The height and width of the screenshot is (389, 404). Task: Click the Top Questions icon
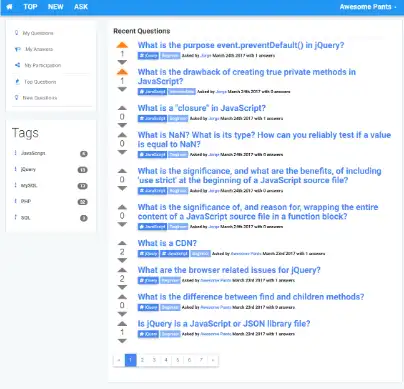pyautogui.click(x=17, y=81)
